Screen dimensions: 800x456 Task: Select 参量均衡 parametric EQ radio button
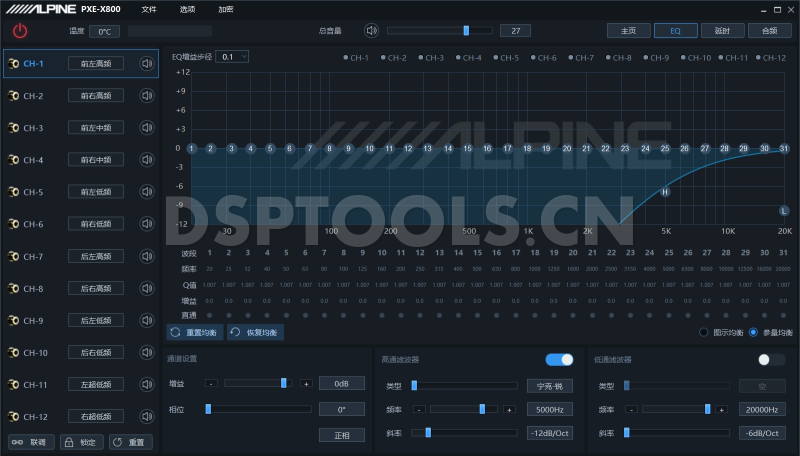point(753,333)
